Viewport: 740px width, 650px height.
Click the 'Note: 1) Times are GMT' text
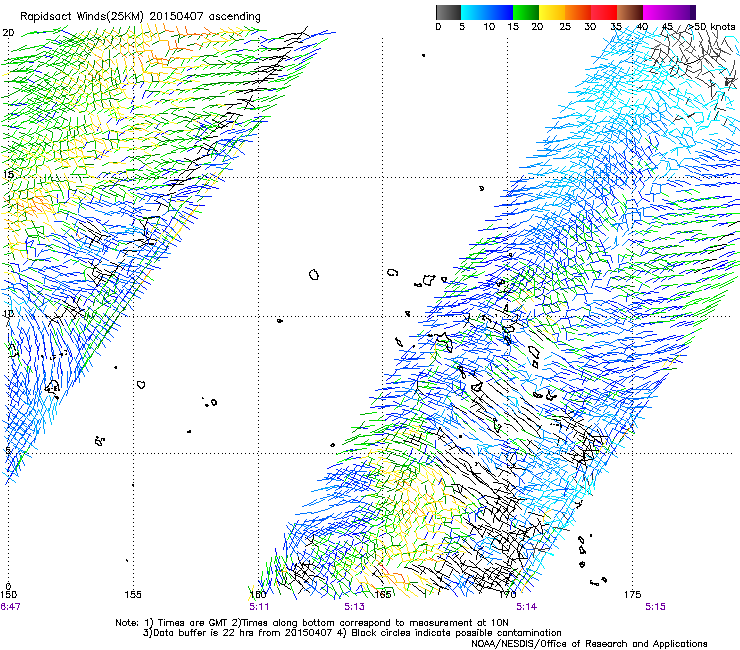[x=172, y=623]
